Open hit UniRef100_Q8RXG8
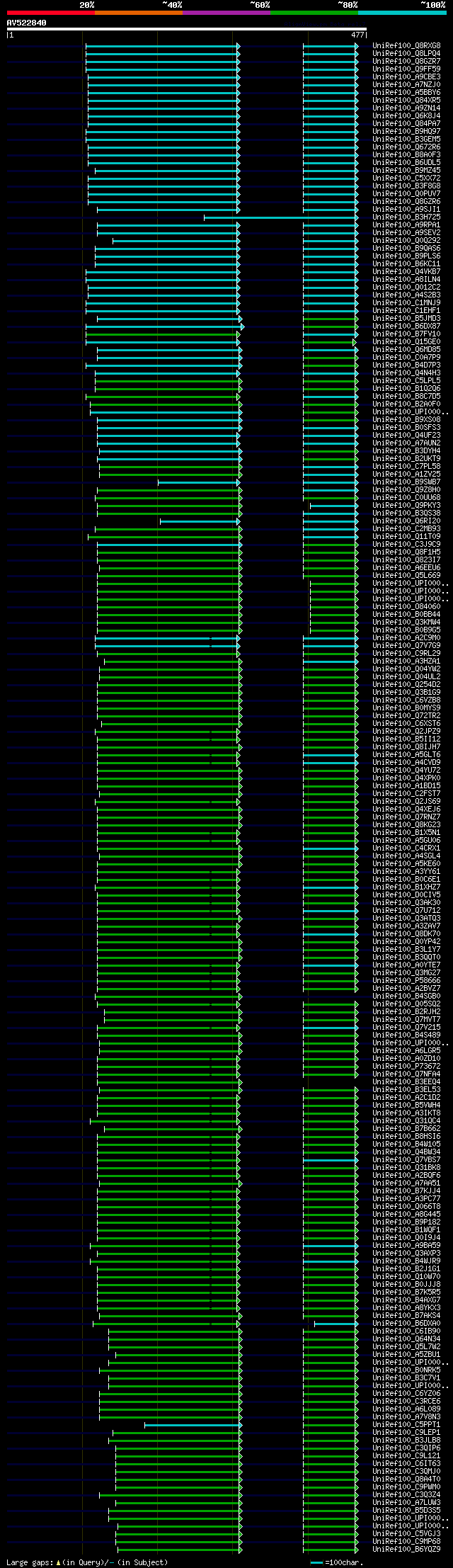Screen dimensions: 453x1568 406,45
